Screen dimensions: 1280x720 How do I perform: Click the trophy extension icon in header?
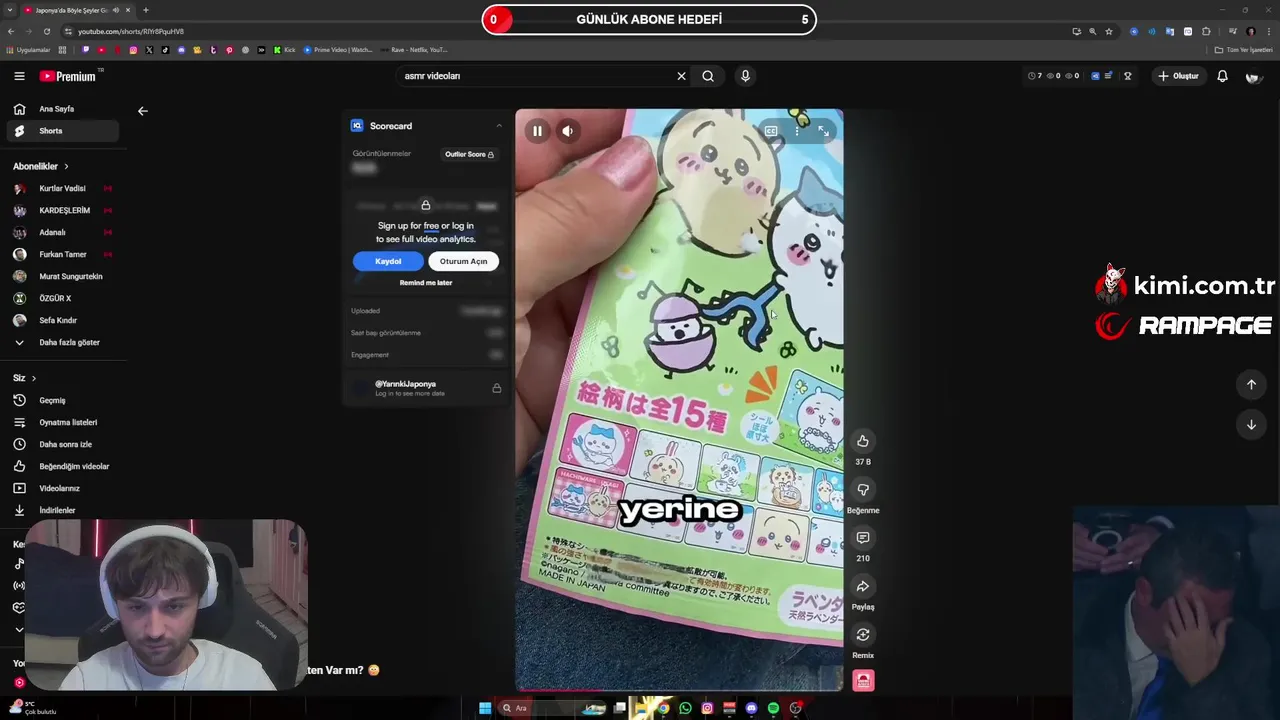(1127, 76)
